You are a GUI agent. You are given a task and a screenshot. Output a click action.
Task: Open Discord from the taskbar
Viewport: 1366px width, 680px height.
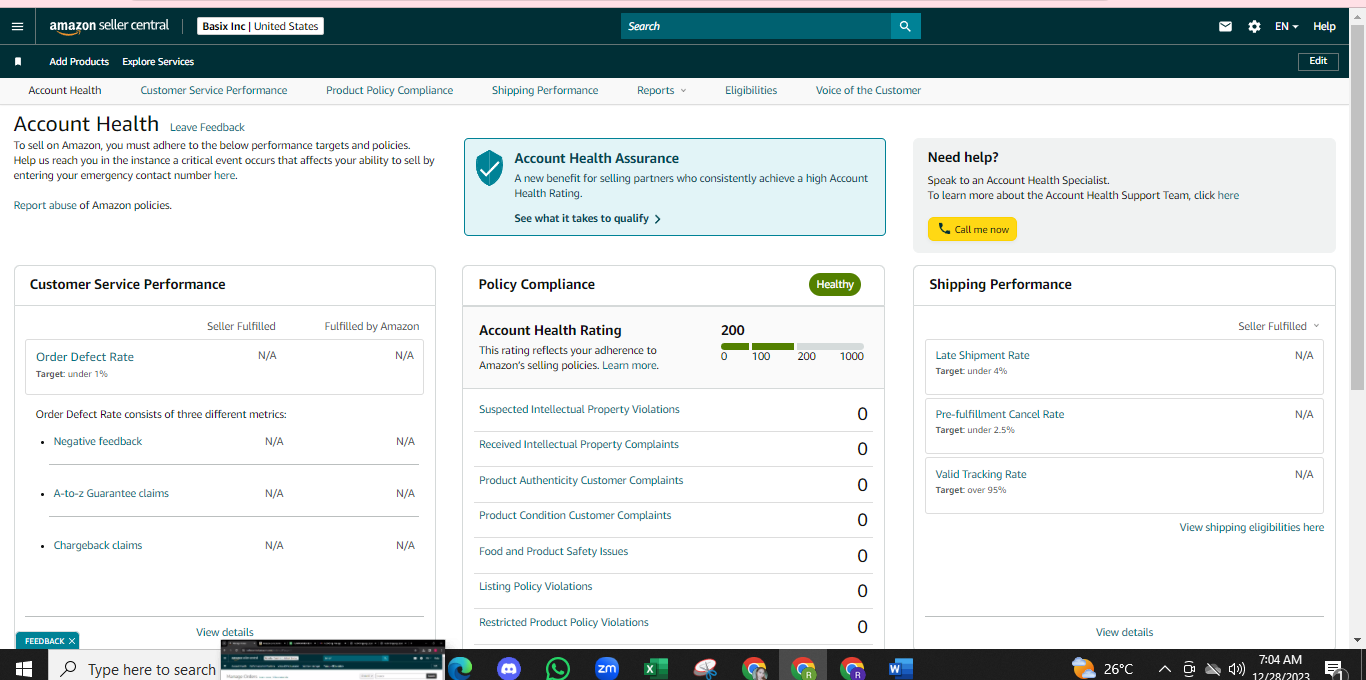pyautogui.click(x=509, y=669)
